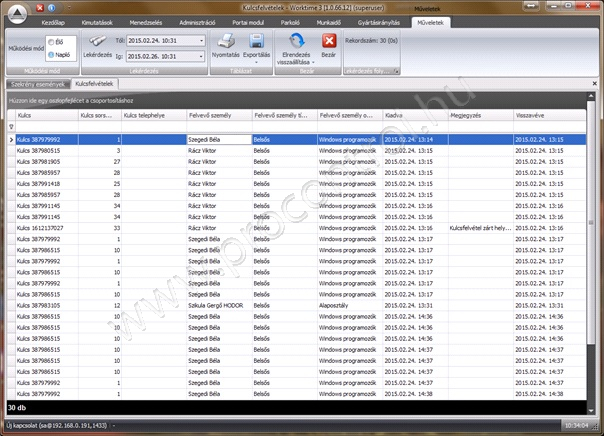604x436 pixels.
Task: Open the Tól date dropdown
Action: (x=201, y=41)
